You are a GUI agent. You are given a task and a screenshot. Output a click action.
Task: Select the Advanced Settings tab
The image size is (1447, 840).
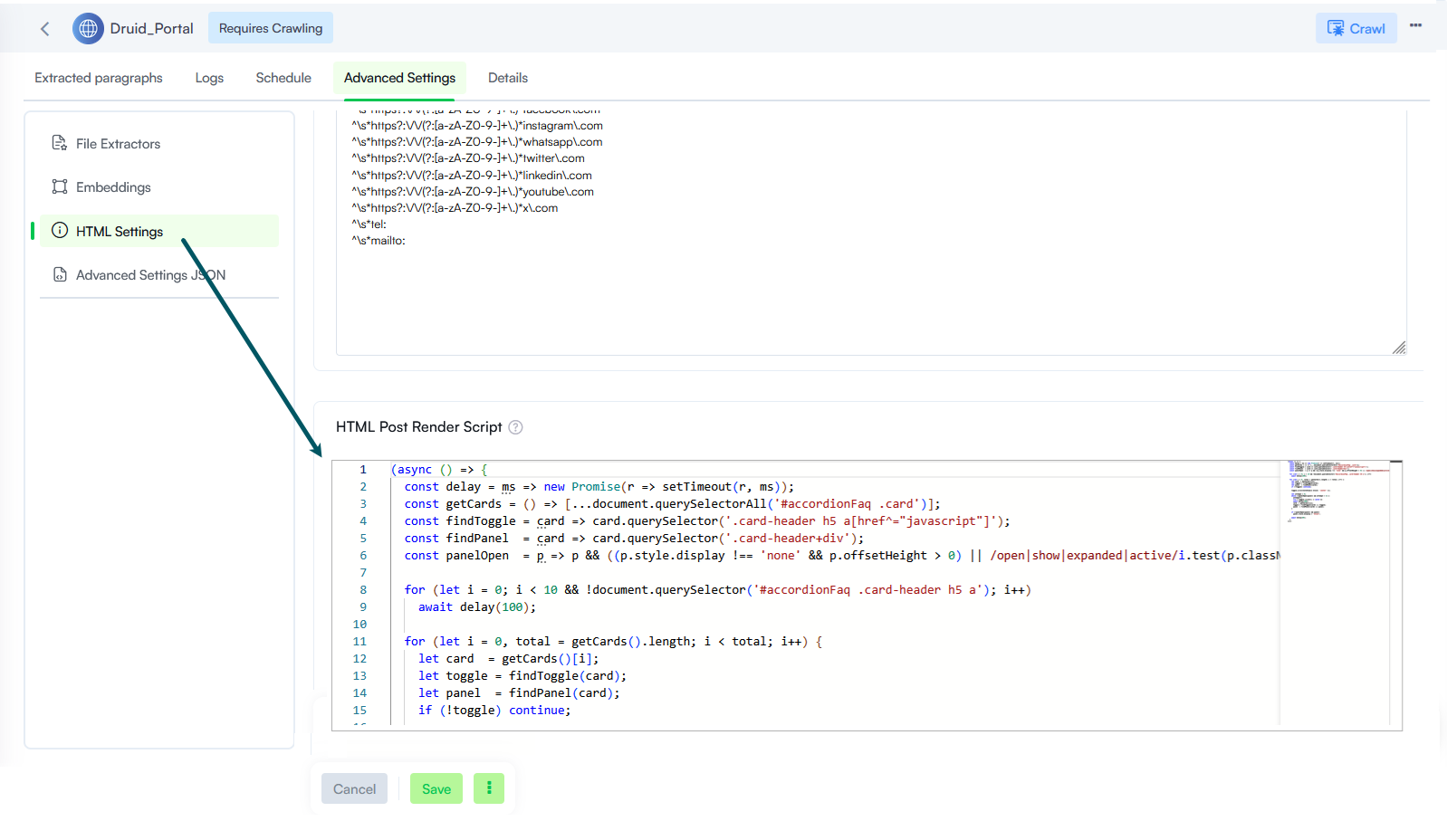pos(399,78)
